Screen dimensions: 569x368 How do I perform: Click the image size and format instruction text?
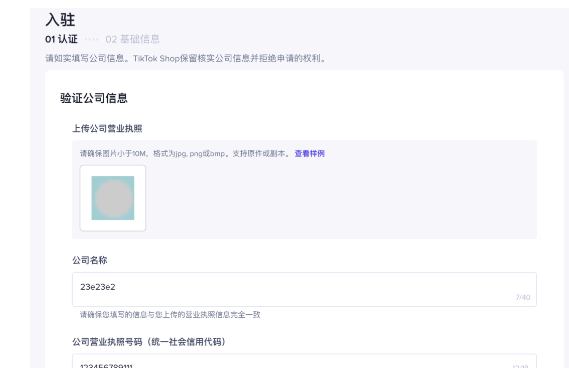click(x=184, y=154)
